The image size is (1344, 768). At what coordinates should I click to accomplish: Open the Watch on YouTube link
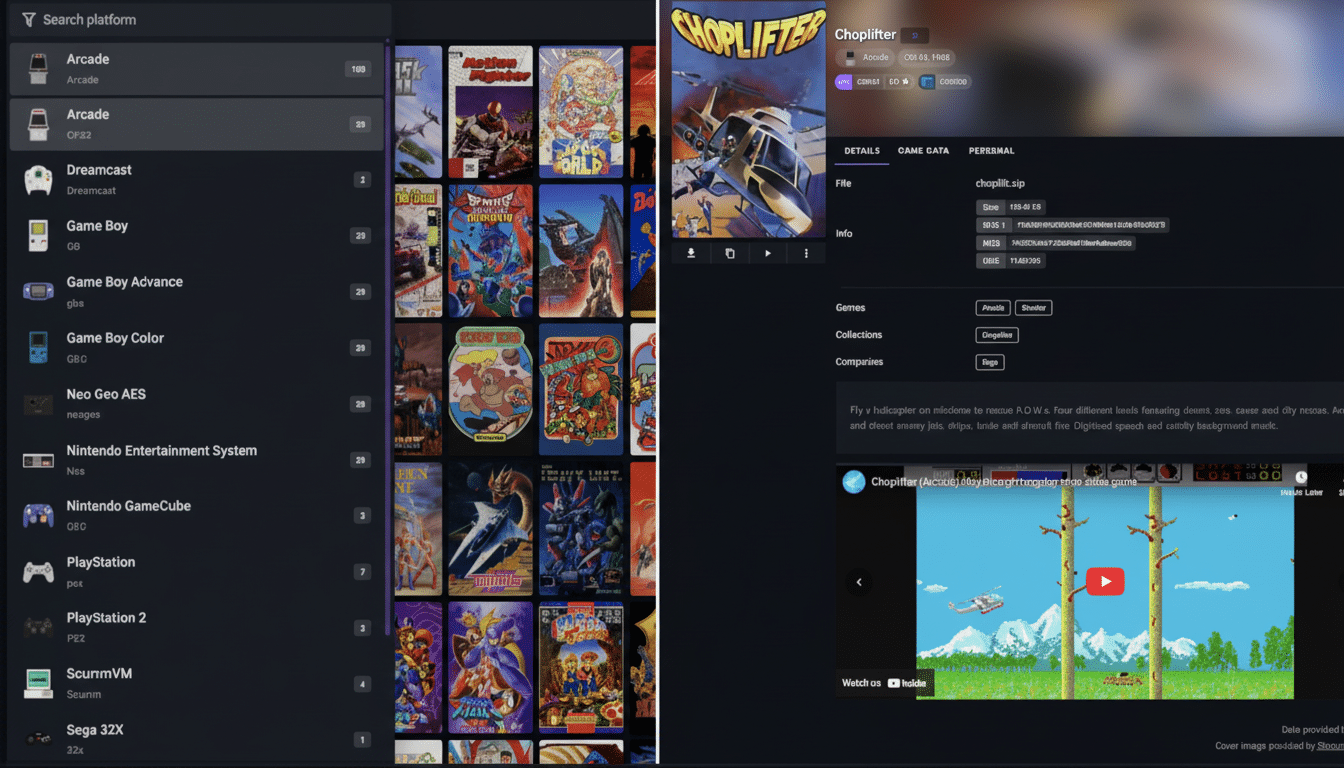[884, 683]
